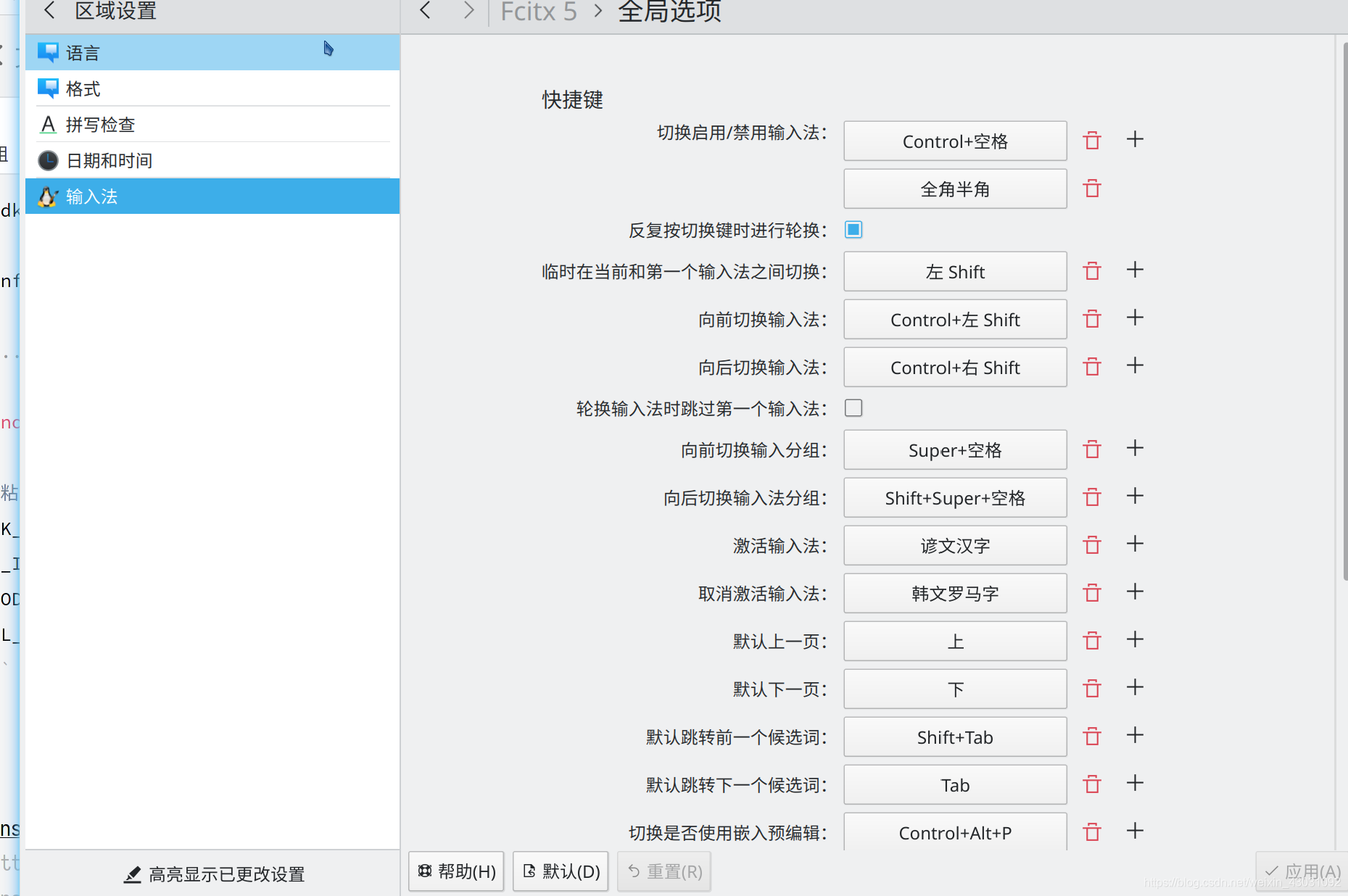Screen dimensions: 1348x896
Task: Delete the 韩文罗马字 deactivate shortcut
Action: coord(1092,593)
